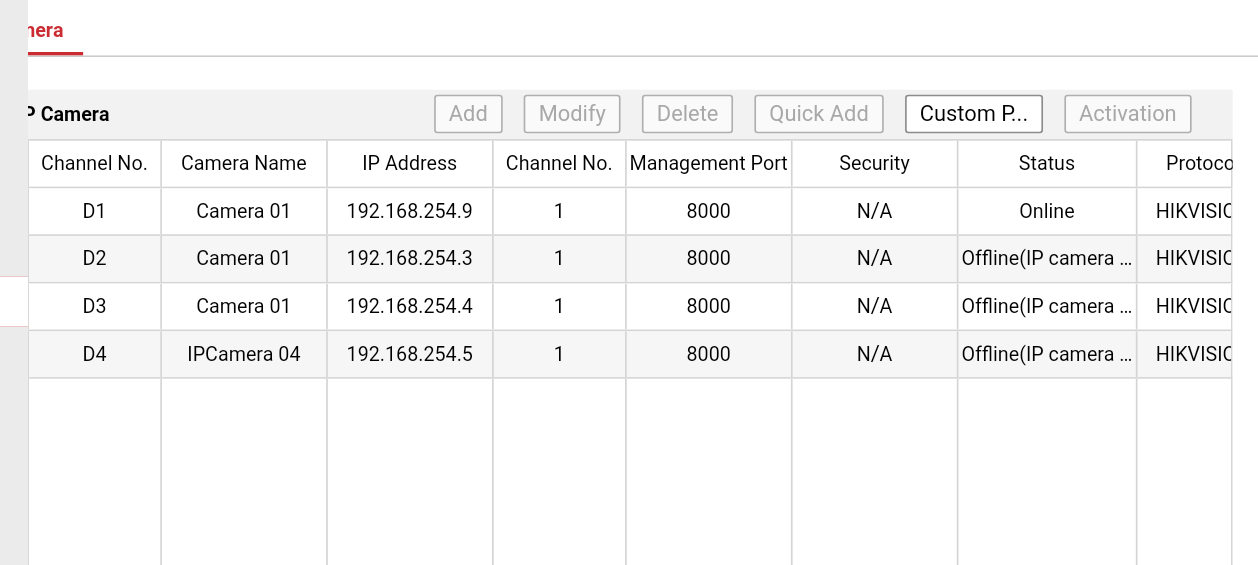Select the D1 channel row
This screenshot has width=1258, height=565.
click(94, 211)
